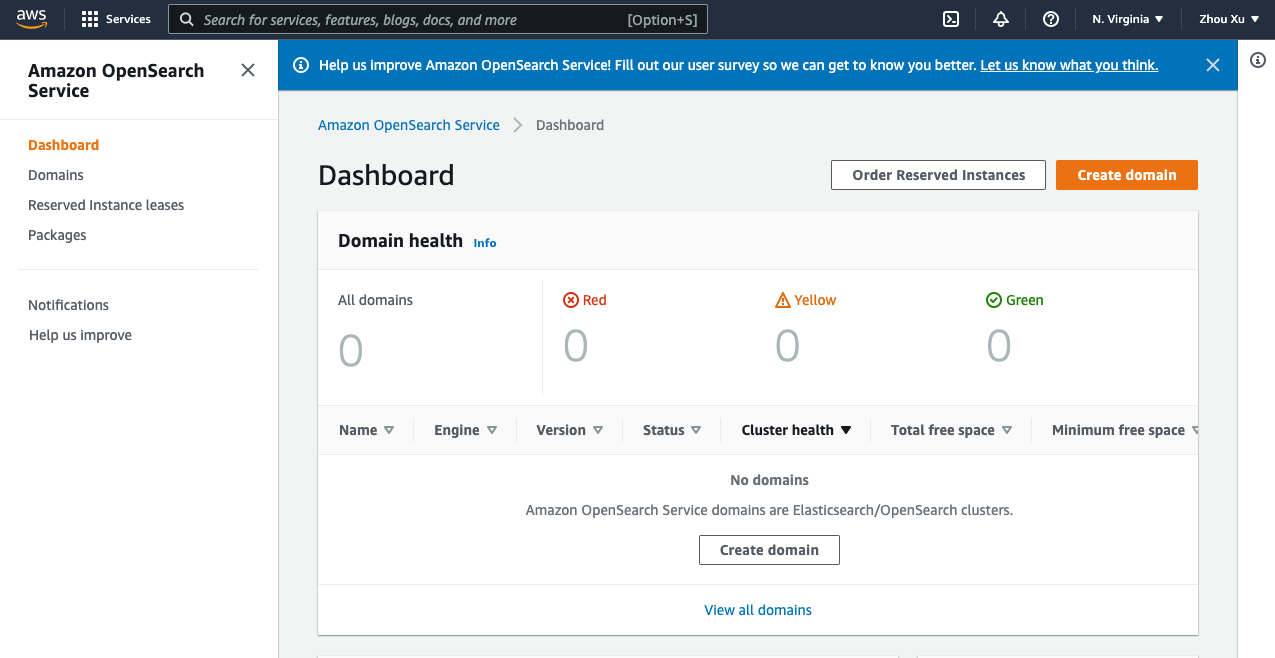The image size is (1275, 658).
Task: Click Order Reserved Instances button
Action: click(938, 175)
